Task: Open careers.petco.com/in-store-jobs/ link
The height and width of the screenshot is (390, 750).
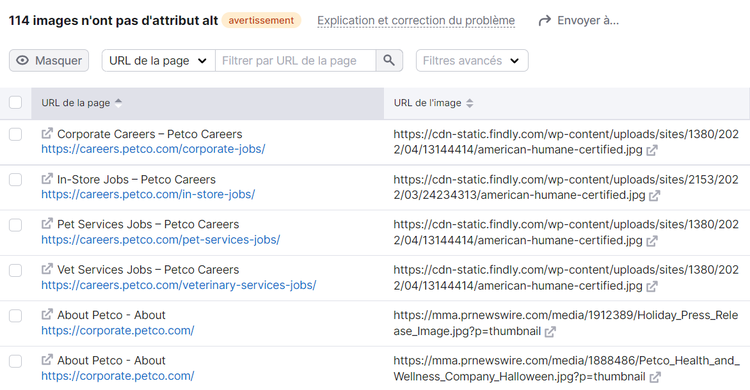Action: (148, 194)
